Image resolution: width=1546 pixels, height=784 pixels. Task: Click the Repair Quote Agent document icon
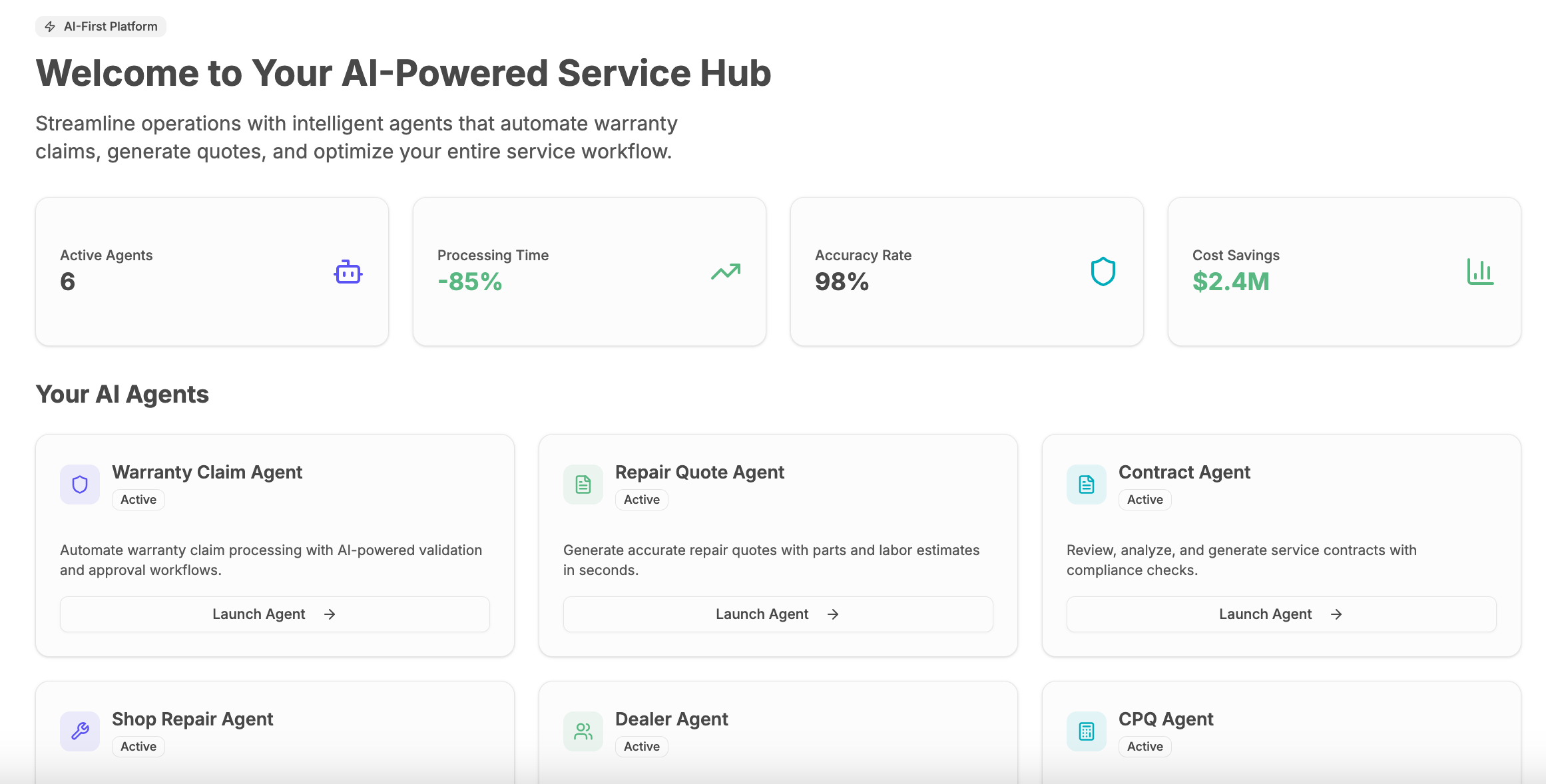[x=583, y=485]
